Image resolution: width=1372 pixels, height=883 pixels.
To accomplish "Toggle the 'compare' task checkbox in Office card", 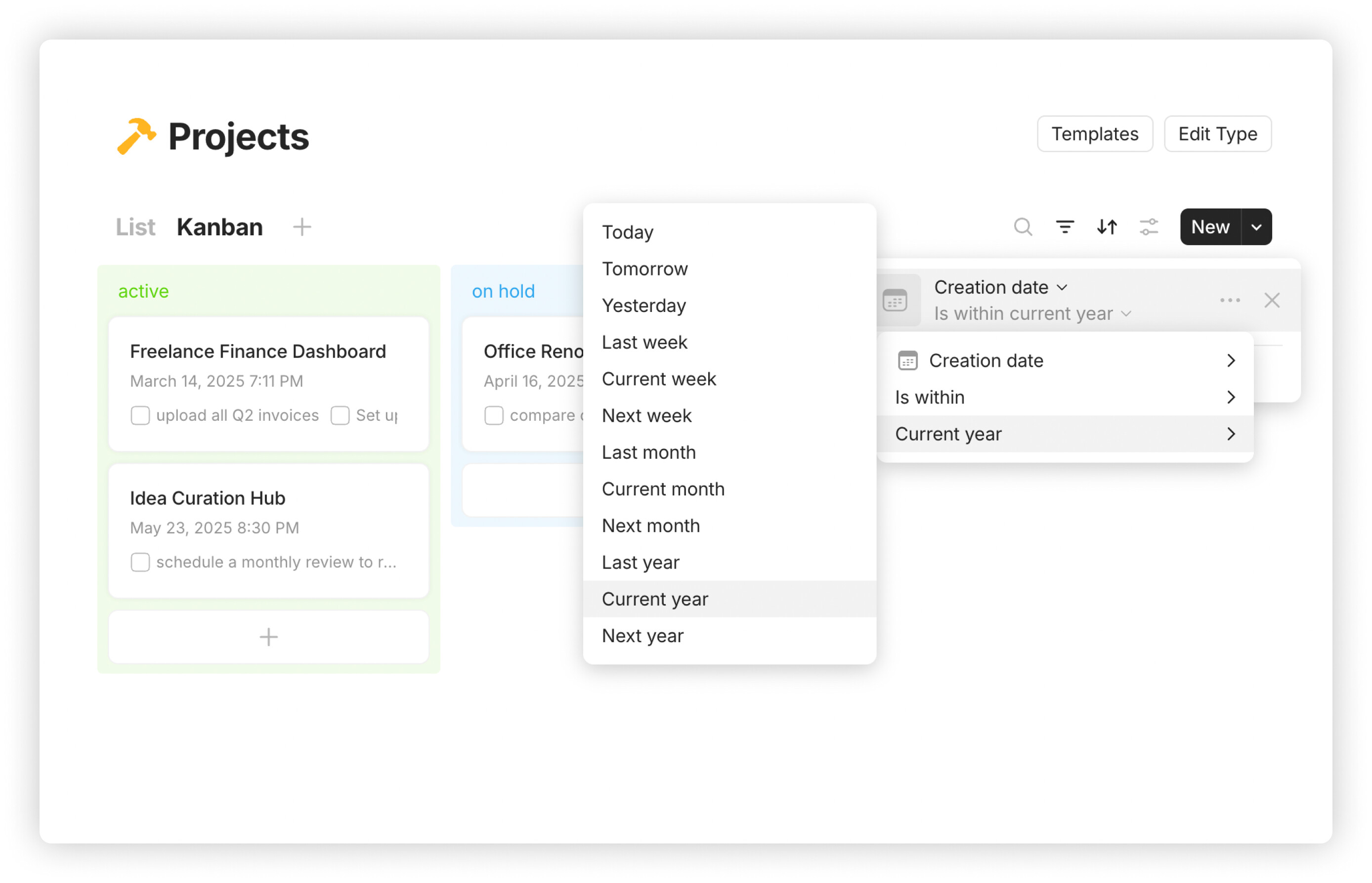I will click(x=493, y=415).
